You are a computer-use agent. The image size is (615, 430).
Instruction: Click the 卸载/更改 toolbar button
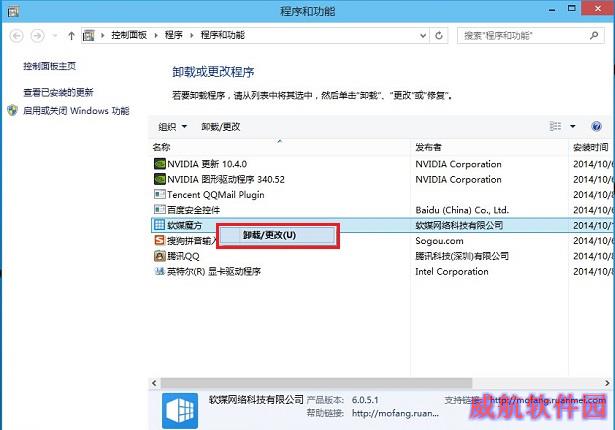tap(220, 127)
